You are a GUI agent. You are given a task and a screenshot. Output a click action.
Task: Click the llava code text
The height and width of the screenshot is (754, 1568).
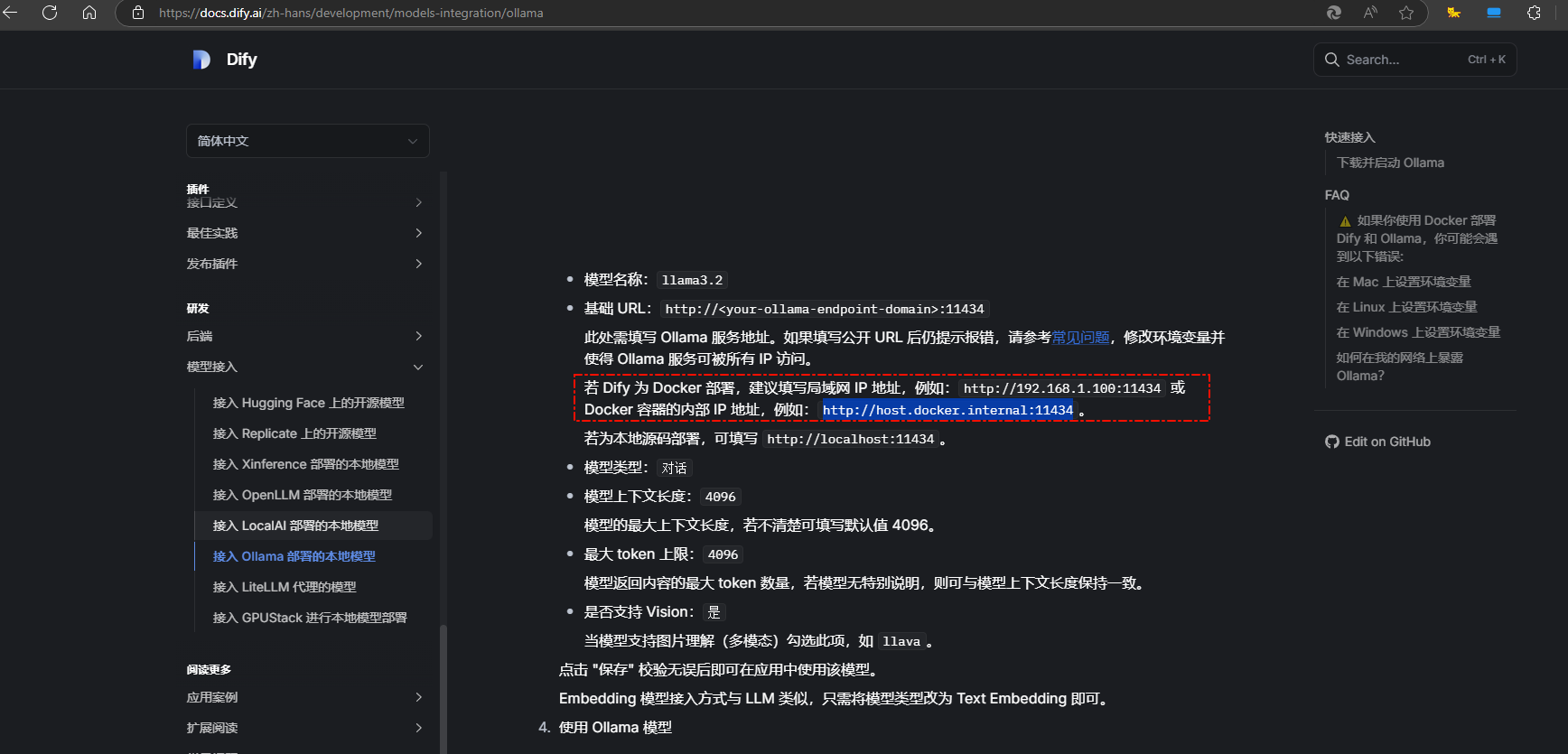click(x=901, y=641)
